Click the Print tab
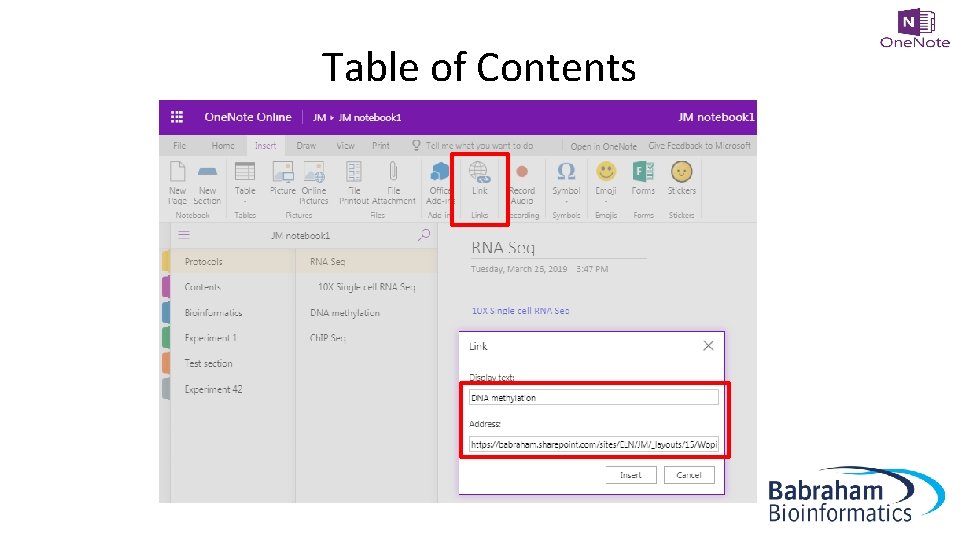 tap(381, 146)
